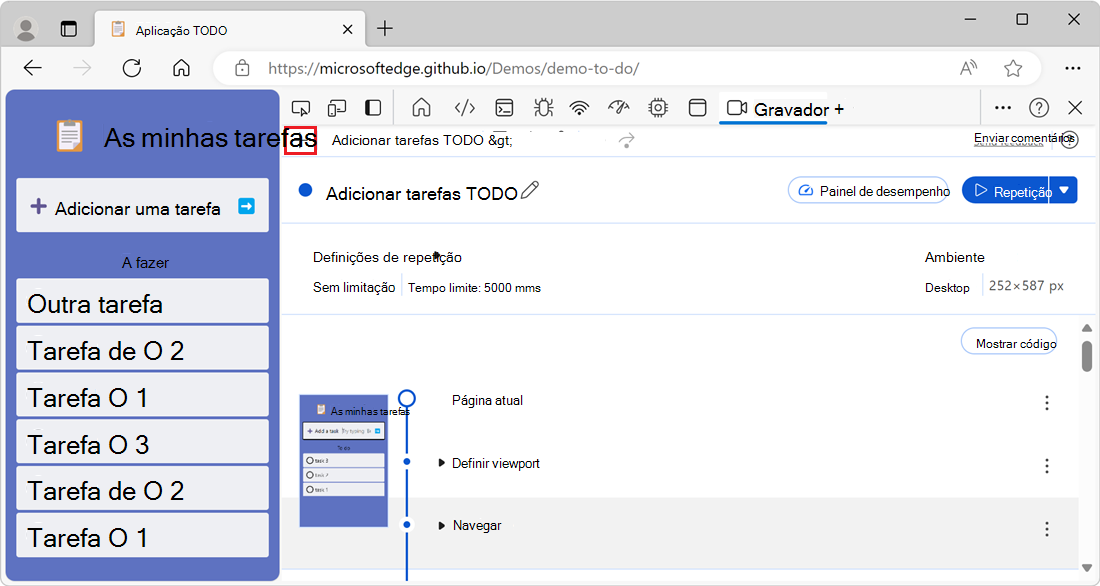Open DevTools help question icon
Viewport: 1100px width, 586px height.
1039,107
